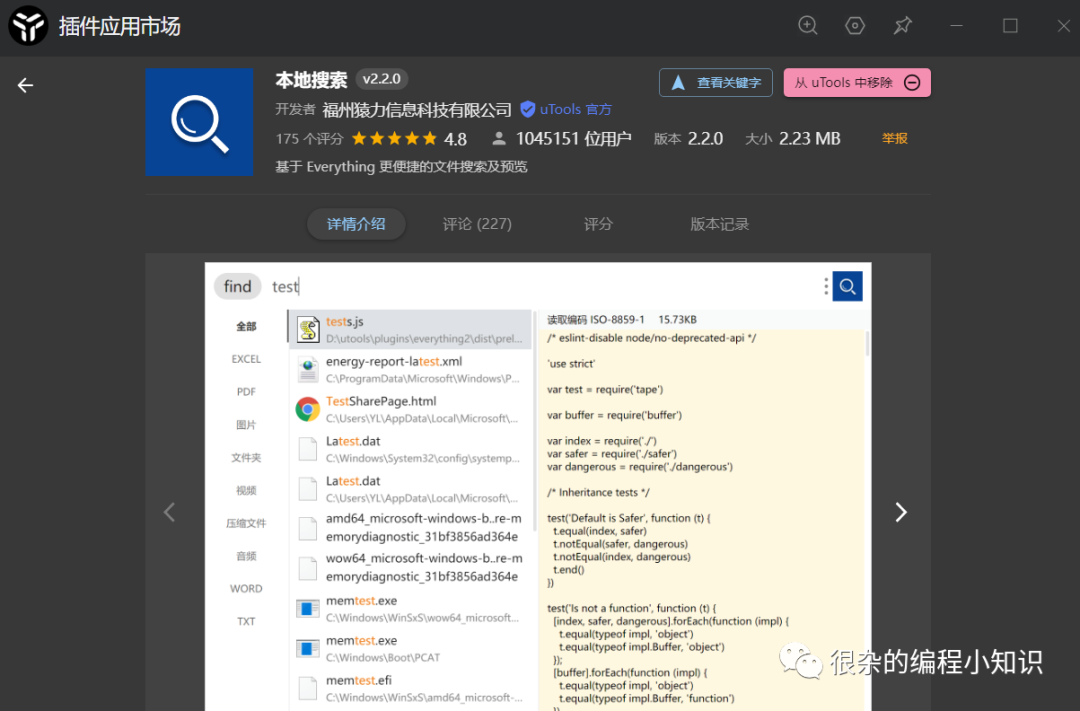Click 从 uTools 中移除 button

(857, 83)
